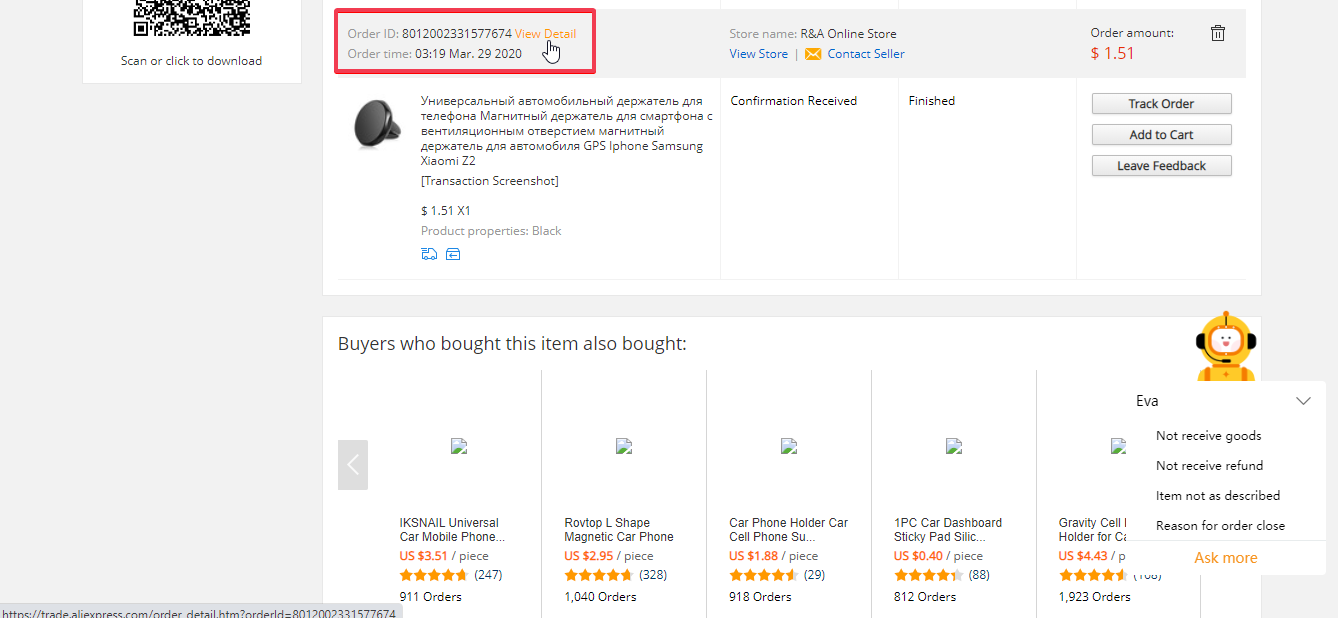This screenshot has width=1338, height=618.
Task: Delete the order using trash icon
Action: tap(1217, 33)
